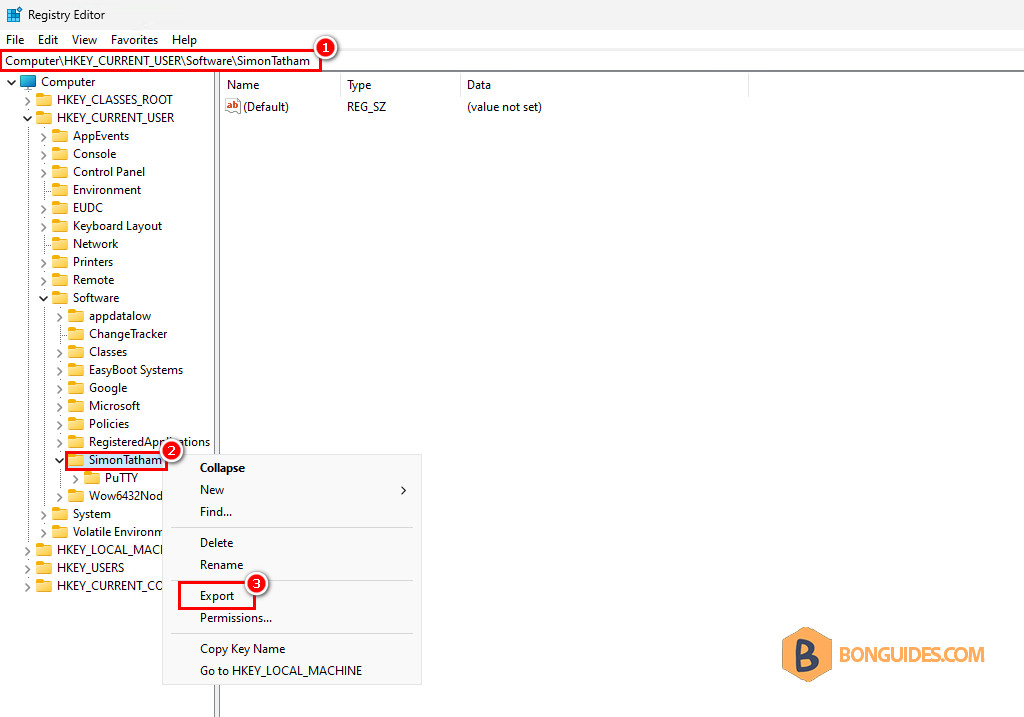
Task: Click the Registry Editor title bar icon
Action: click(x=14, y=14)
